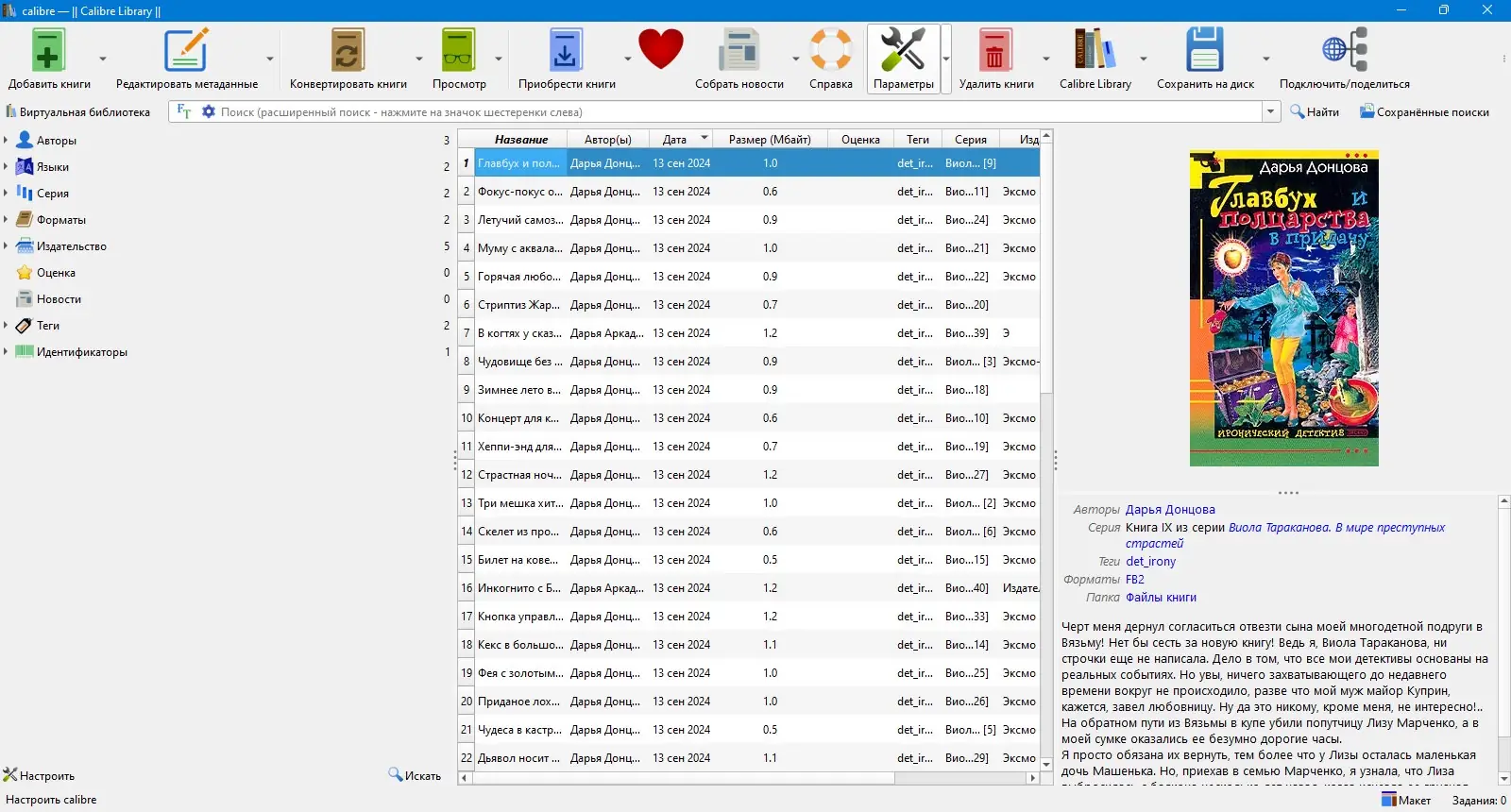
Task: Open book with Просмотр viewer
Action: (x=459, y=50)
